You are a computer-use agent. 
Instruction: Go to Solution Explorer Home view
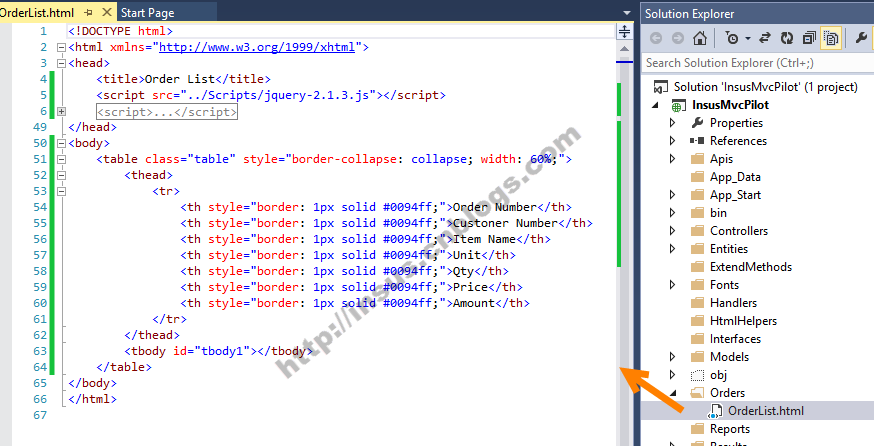(700, 38)
